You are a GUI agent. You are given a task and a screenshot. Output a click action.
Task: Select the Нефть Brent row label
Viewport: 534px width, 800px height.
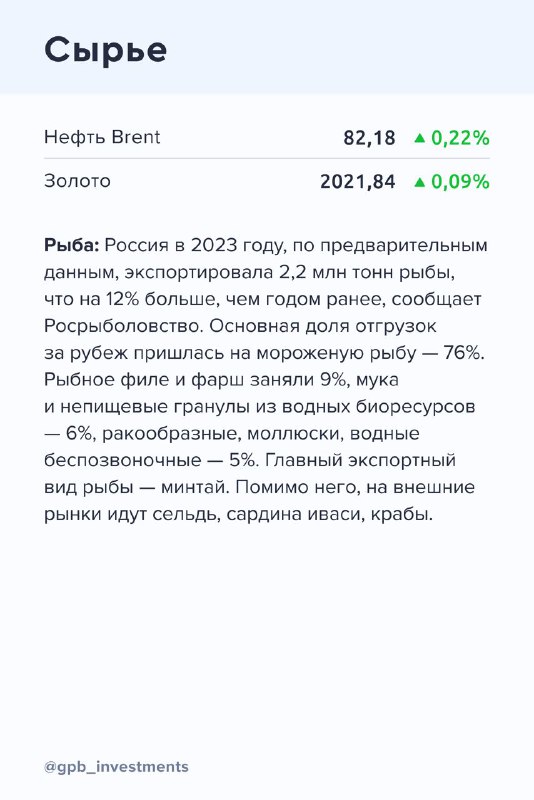tap(102, 137)
